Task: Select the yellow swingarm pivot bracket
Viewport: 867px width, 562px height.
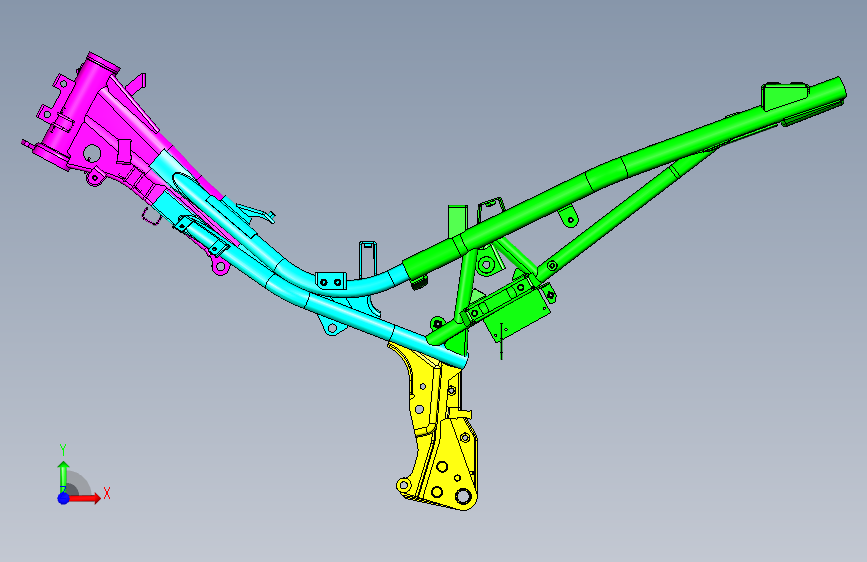Action: pyautogui.click(x=440, y=437)
